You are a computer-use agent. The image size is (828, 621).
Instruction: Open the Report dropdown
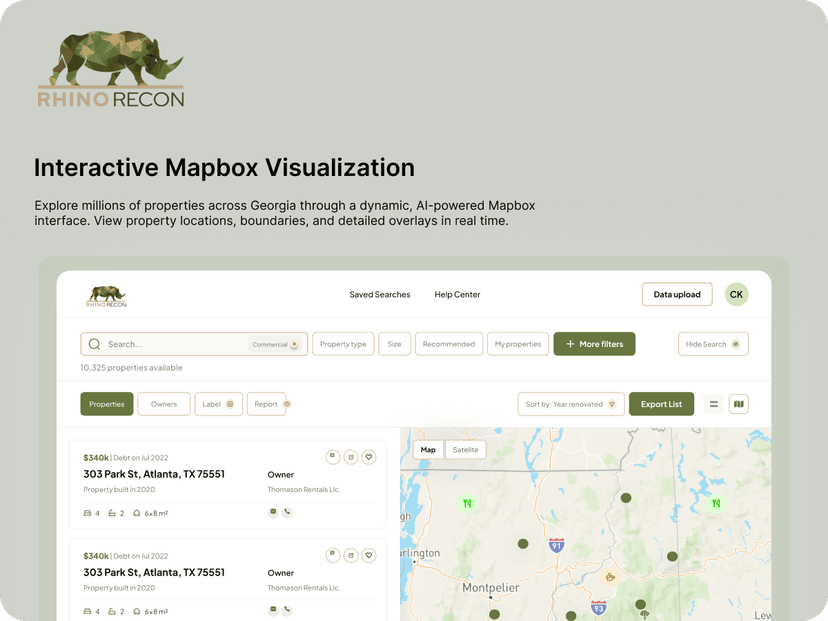pyautogui.click(x=266, y=403)
